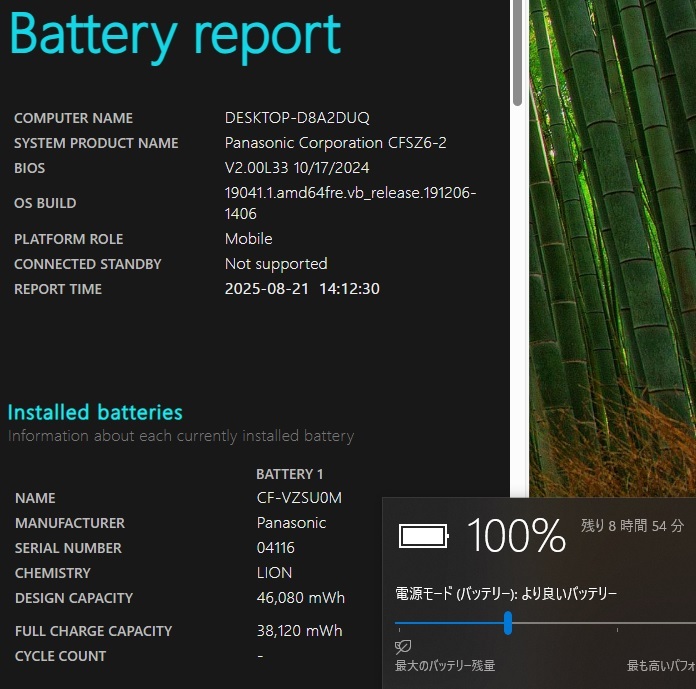This screenshot has width=696, height=689.
Task: Click the COMPUTER NAME label
Action: (73, 118)
